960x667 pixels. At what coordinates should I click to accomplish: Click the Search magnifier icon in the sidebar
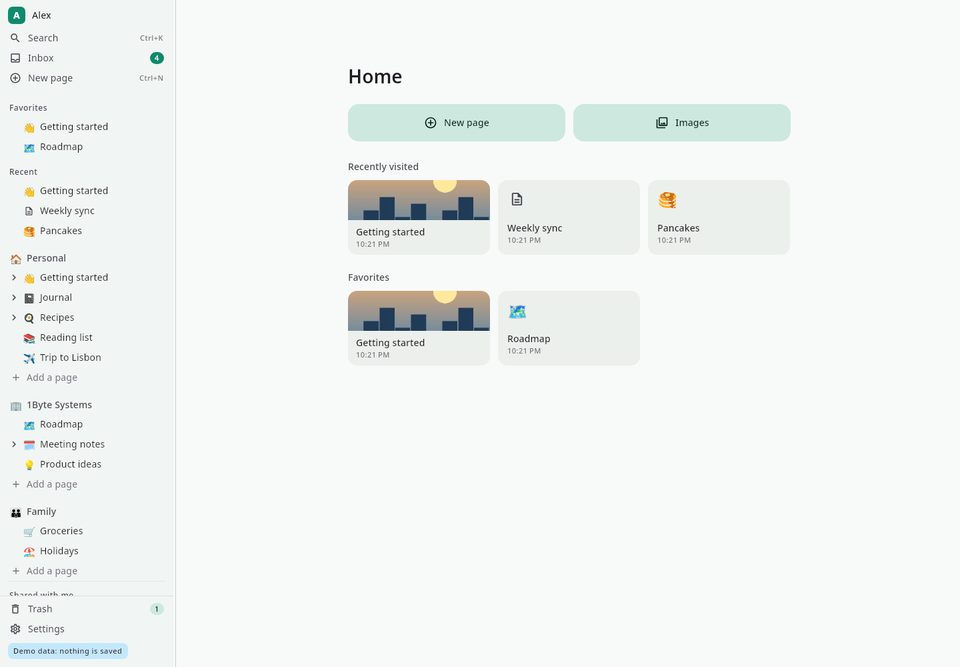click(x=15, y=38)
